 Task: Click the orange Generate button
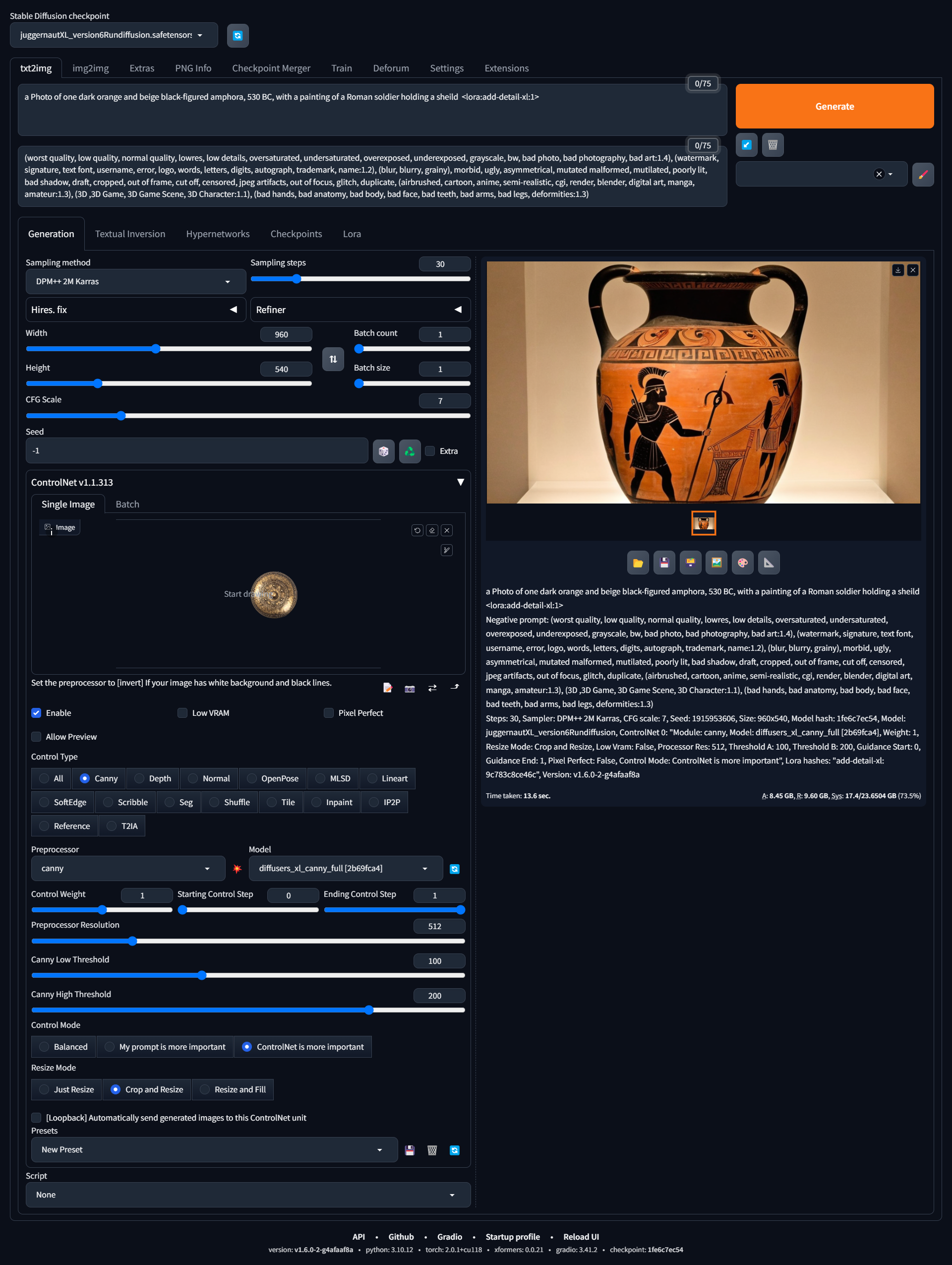coord(833,106)
